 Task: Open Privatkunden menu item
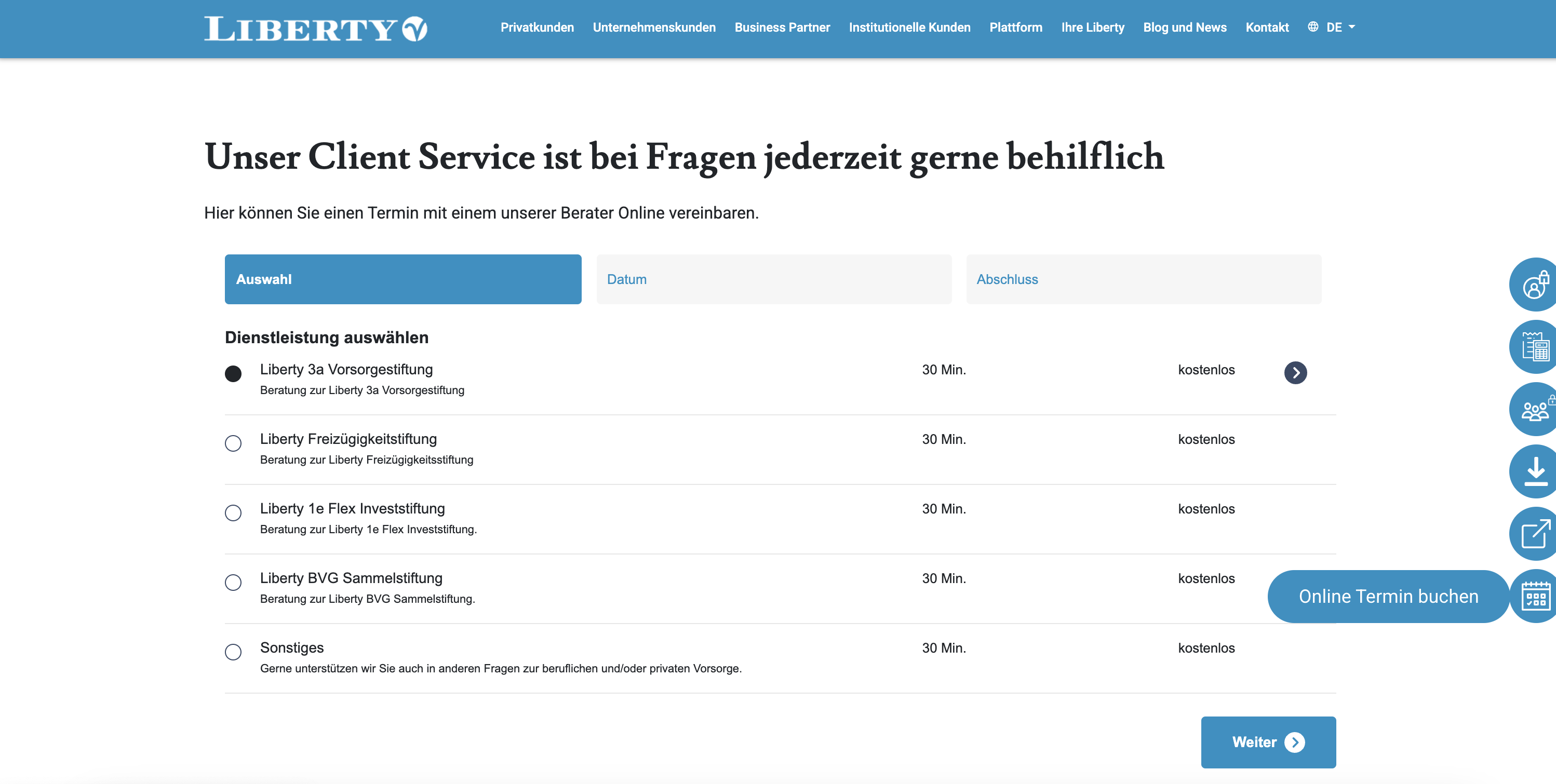(x=537, y=27)
